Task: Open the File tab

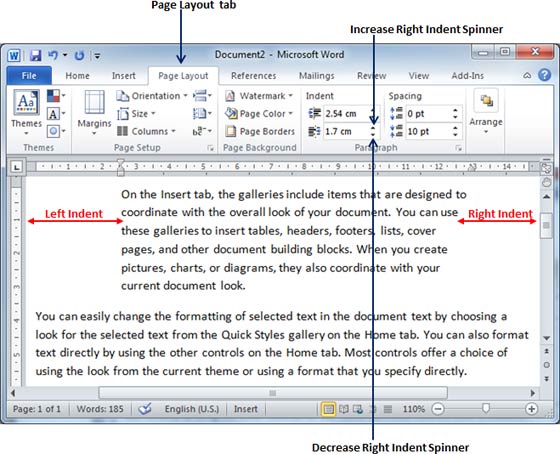Action: tap(29, 76)
